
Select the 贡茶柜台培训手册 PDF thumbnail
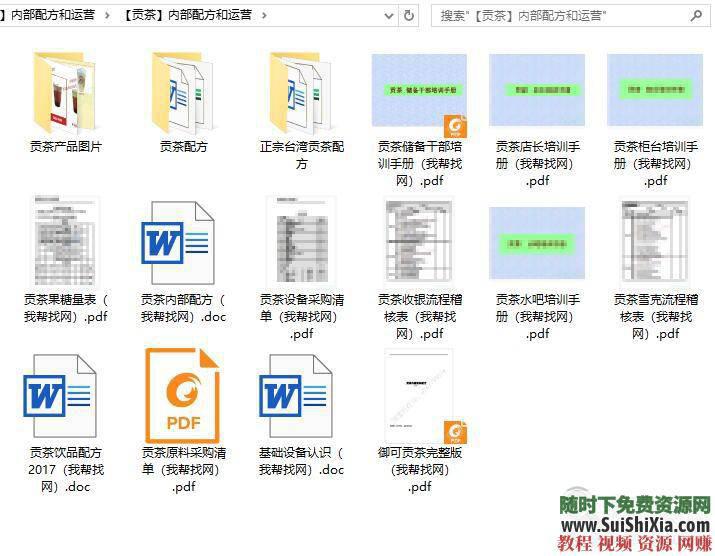(x=655, y=90)
